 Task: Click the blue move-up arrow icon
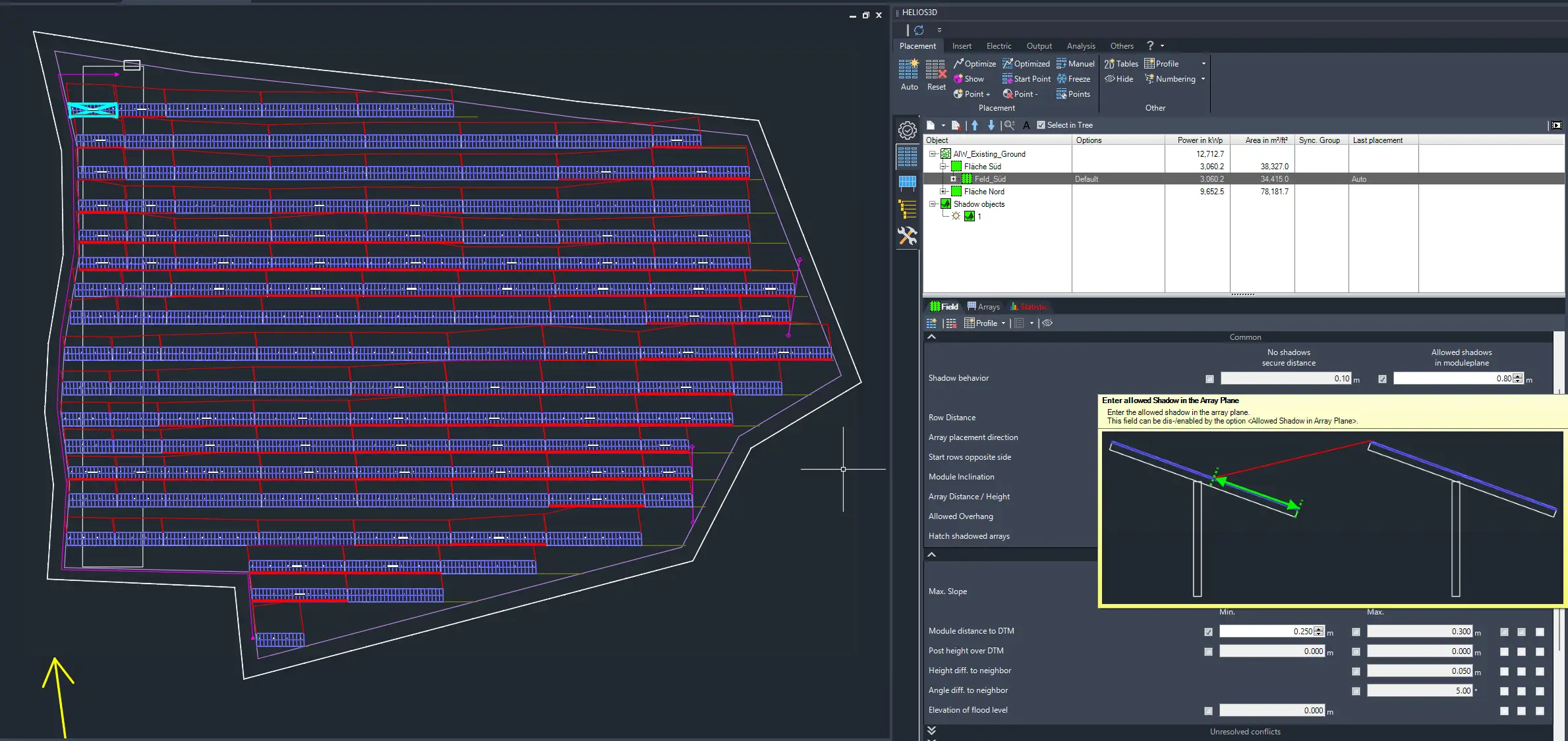(975, 125)
